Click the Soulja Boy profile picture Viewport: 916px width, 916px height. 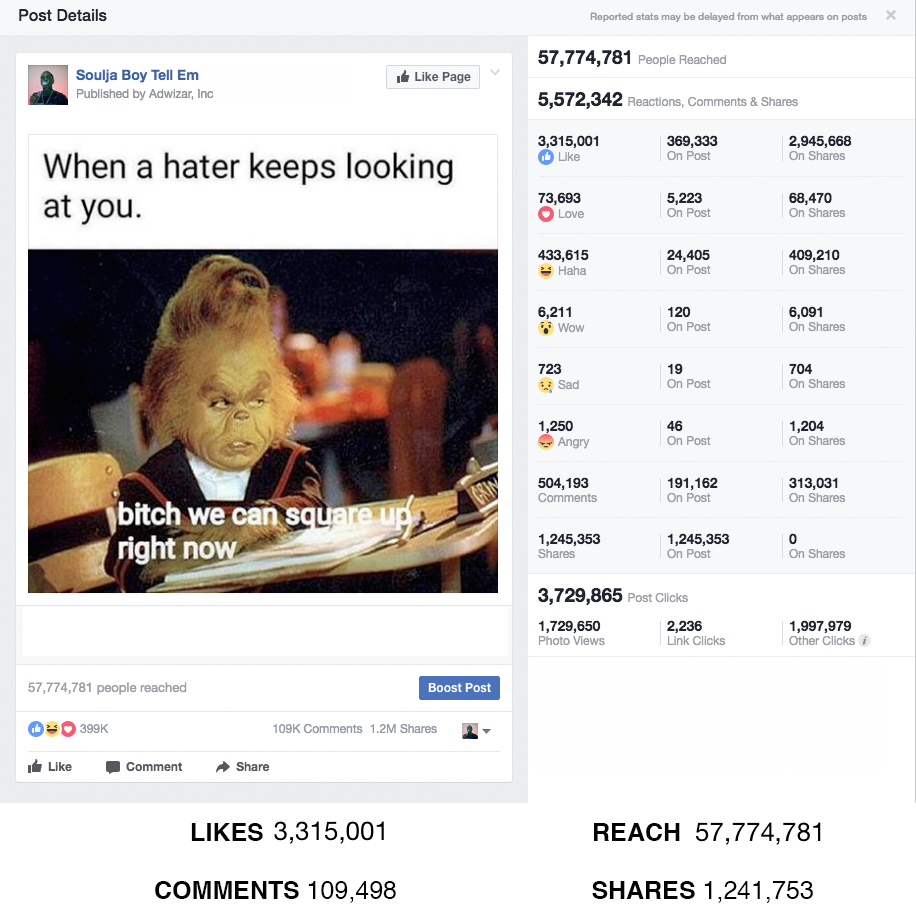[48, 85]
